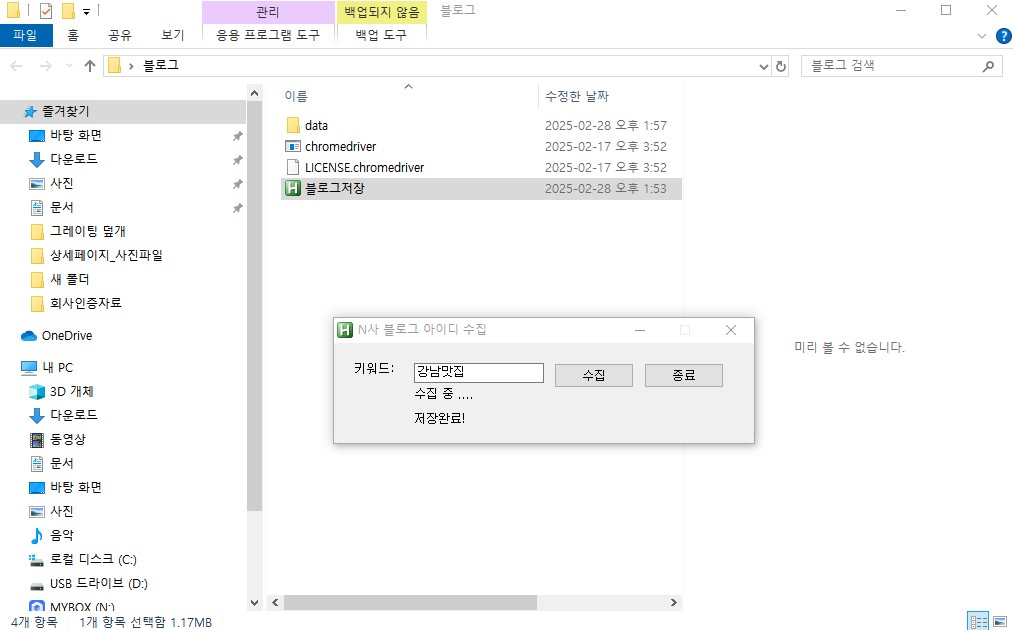Select the chromedriver executable icon
1013x630 pixels.
pos(293,147)
